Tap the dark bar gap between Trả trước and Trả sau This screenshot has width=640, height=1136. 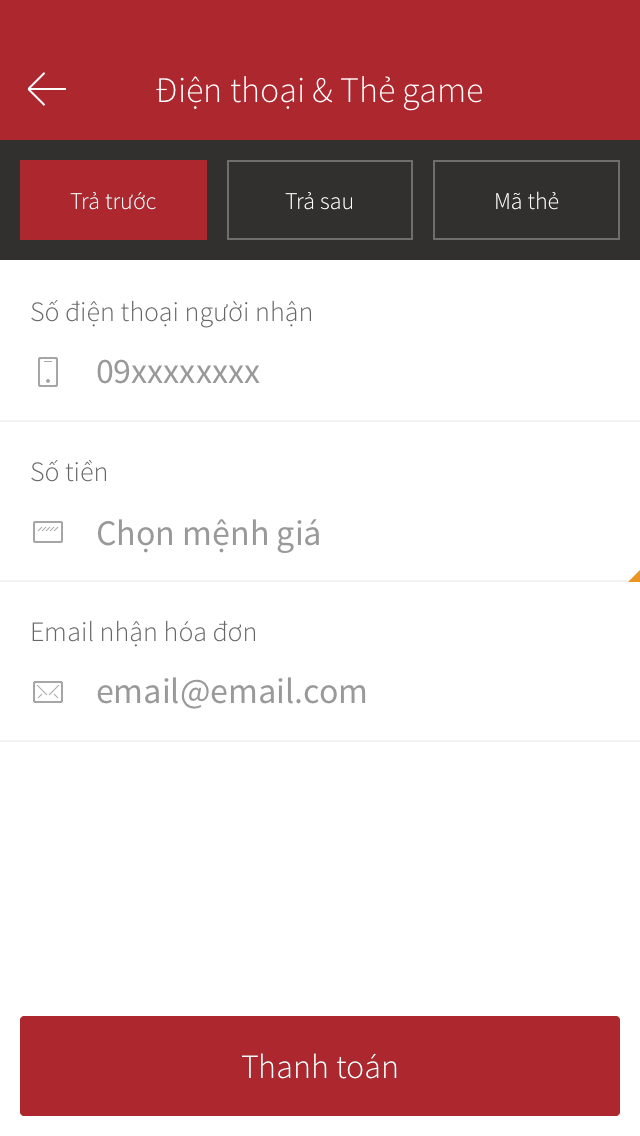[217, 200]
